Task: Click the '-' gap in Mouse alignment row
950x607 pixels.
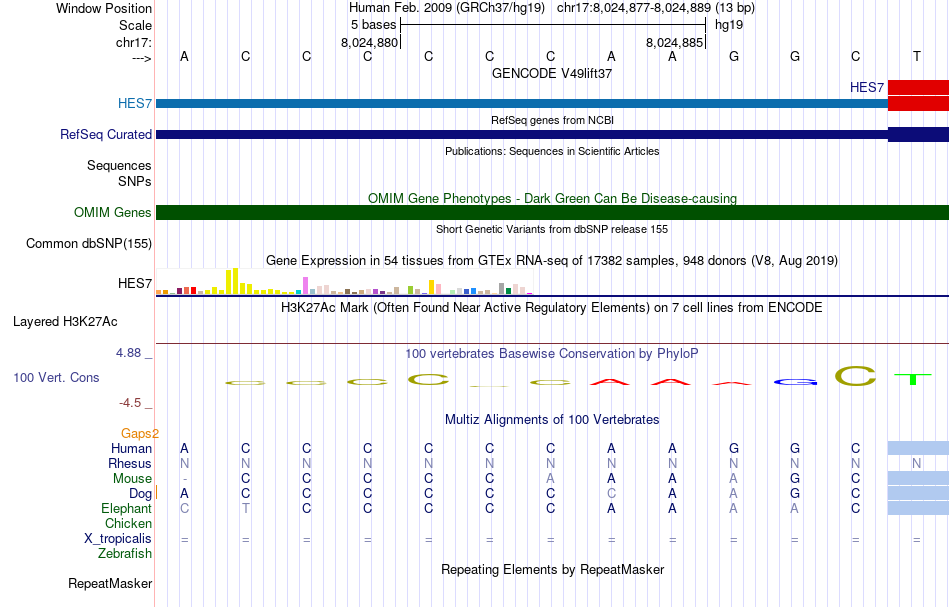Action: click(184, 479)
